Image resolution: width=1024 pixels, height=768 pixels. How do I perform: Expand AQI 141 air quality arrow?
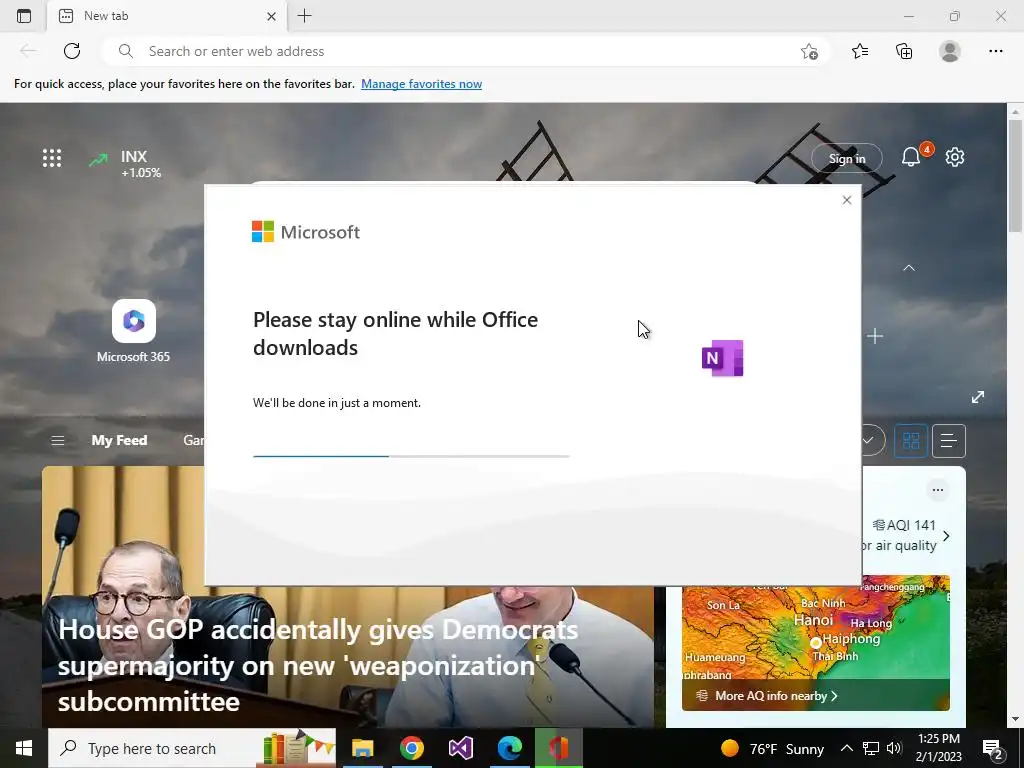946,536
